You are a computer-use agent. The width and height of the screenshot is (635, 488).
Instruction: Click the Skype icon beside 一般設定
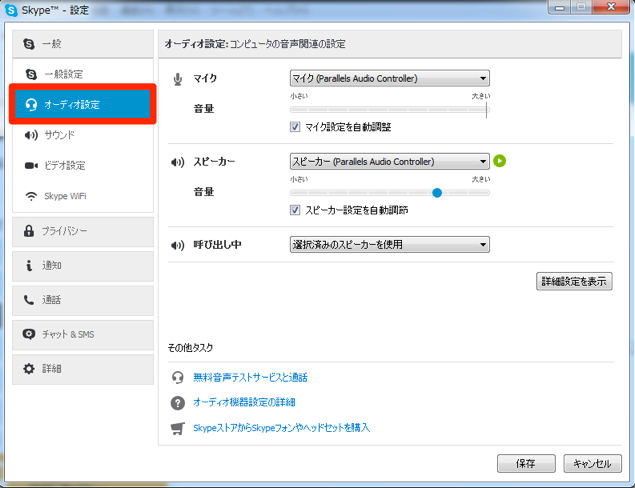[x=31, y=74]
